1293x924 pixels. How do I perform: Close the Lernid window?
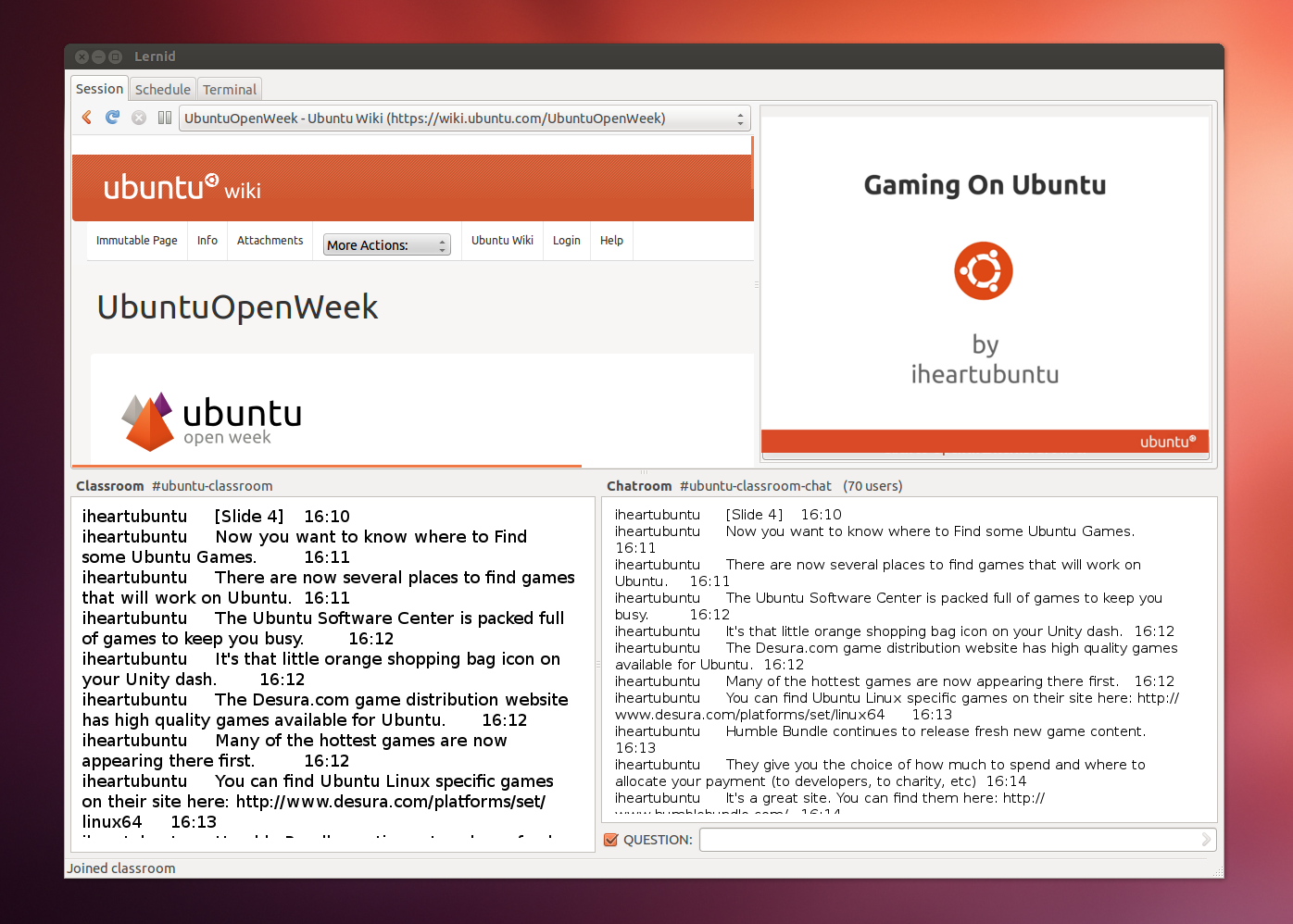pyautogui.click(x=82, y=56)
